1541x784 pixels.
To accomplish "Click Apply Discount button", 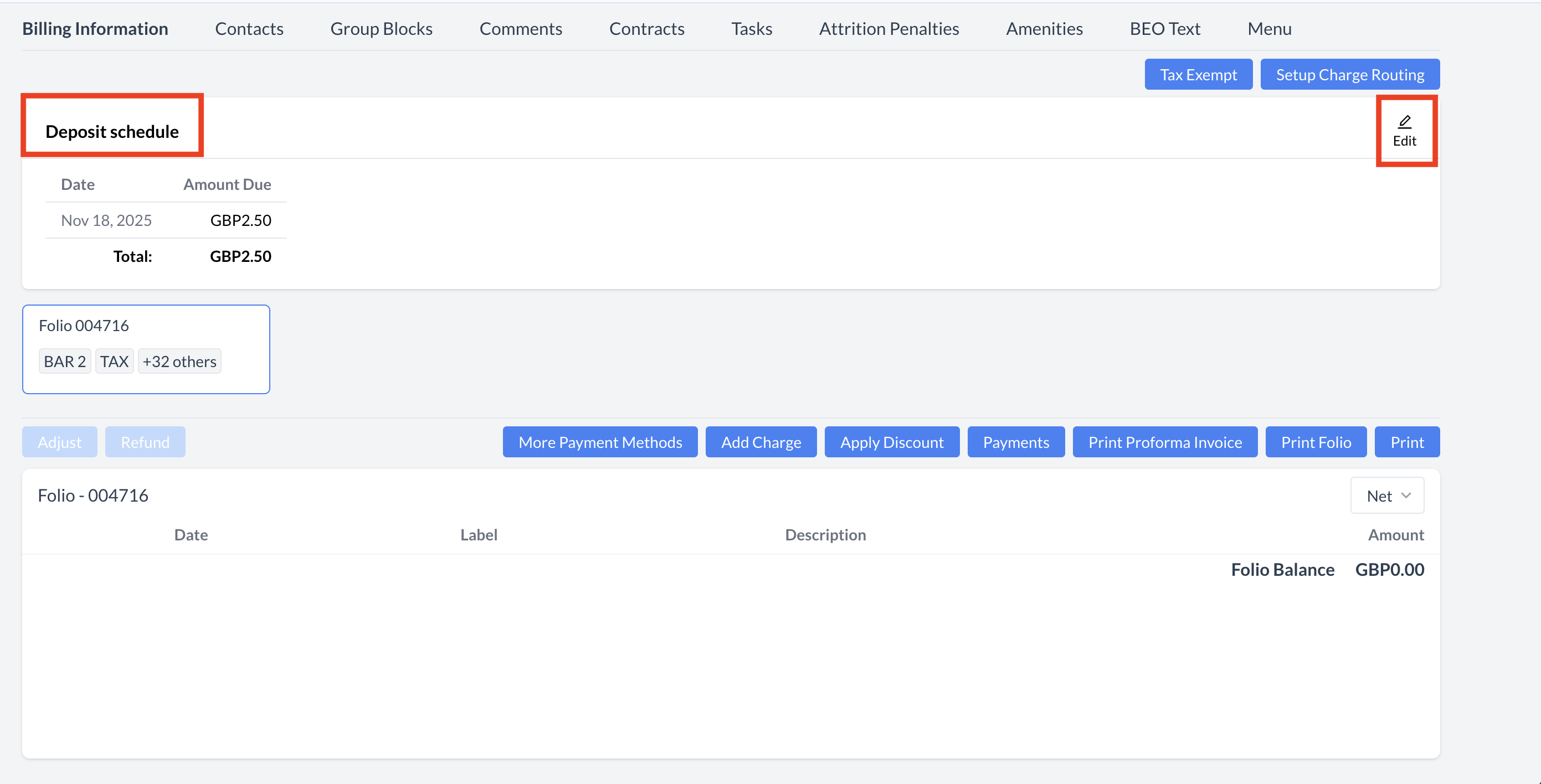I will coord(892,442).
